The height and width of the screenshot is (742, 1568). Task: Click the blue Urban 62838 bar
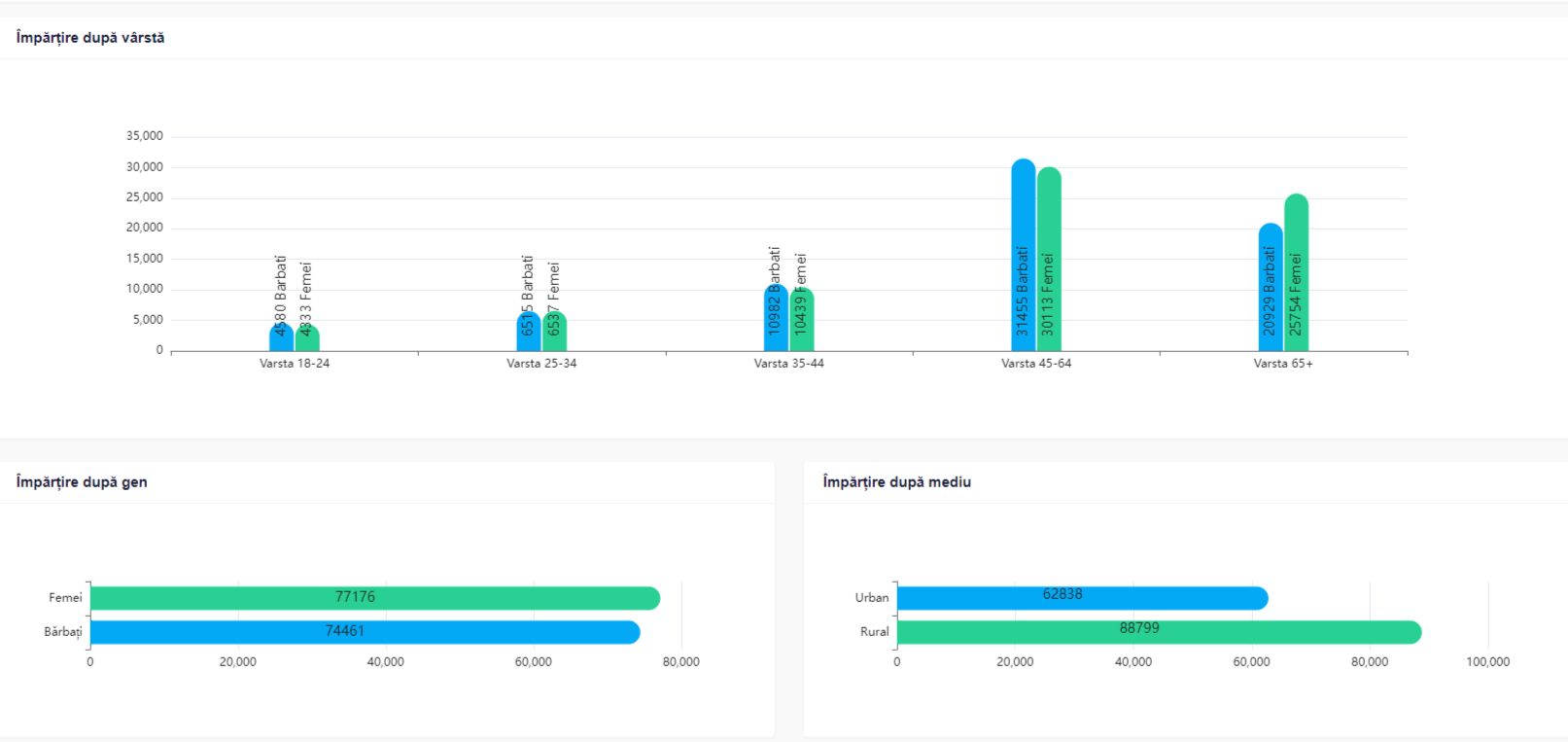1081,598
